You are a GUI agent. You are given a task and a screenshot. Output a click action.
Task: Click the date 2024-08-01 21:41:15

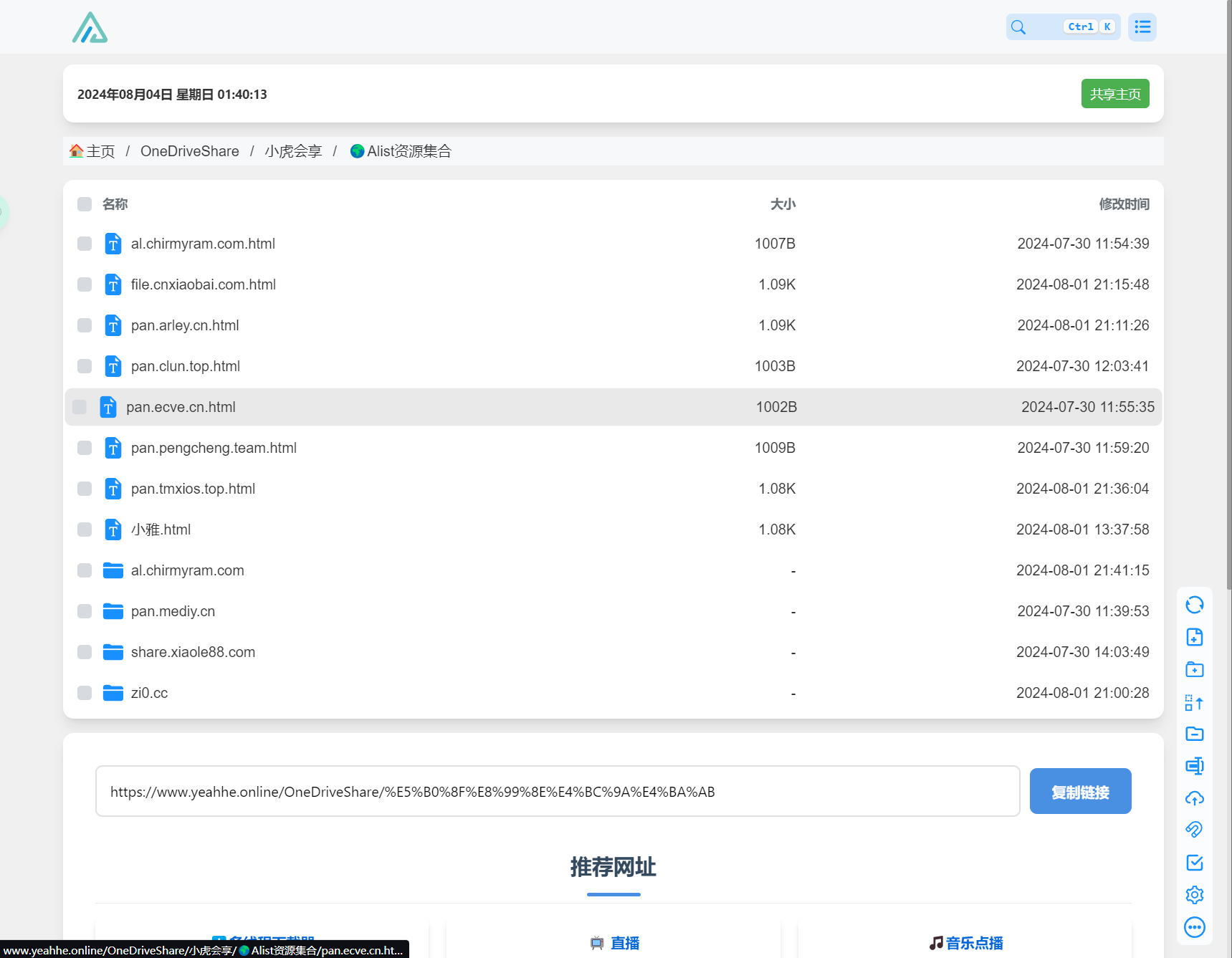coord(1082,570)
